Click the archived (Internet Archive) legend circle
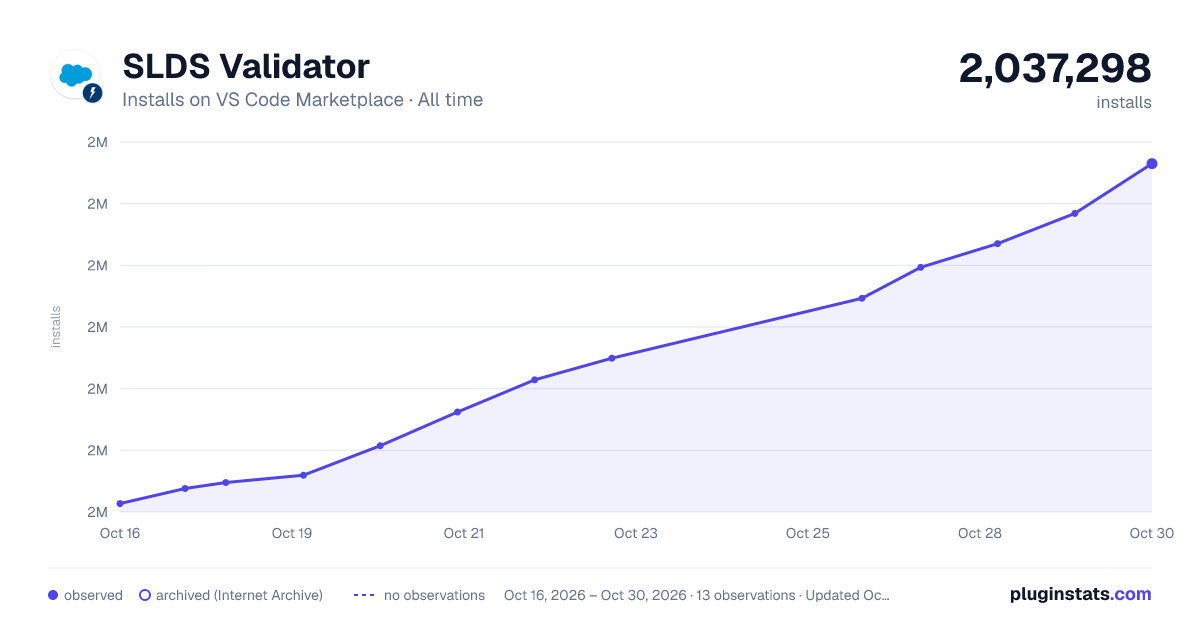The image size is (1200, 630). [x=145, y=595]
